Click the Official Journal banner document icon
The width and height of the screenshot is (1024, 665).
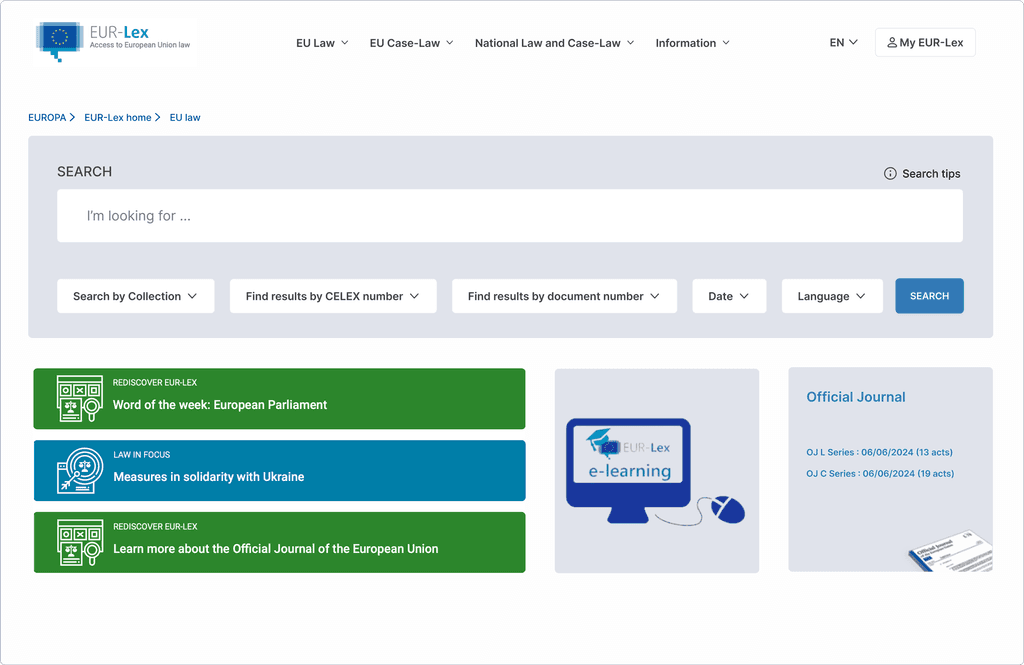pyautogui.click(x=80, y=542)
